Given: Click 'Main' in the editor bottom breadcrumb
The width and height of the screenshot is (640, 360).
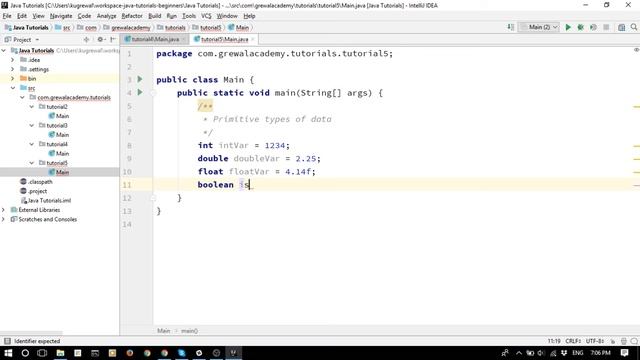Looking at the screenshot, I should tap(163, 331).
